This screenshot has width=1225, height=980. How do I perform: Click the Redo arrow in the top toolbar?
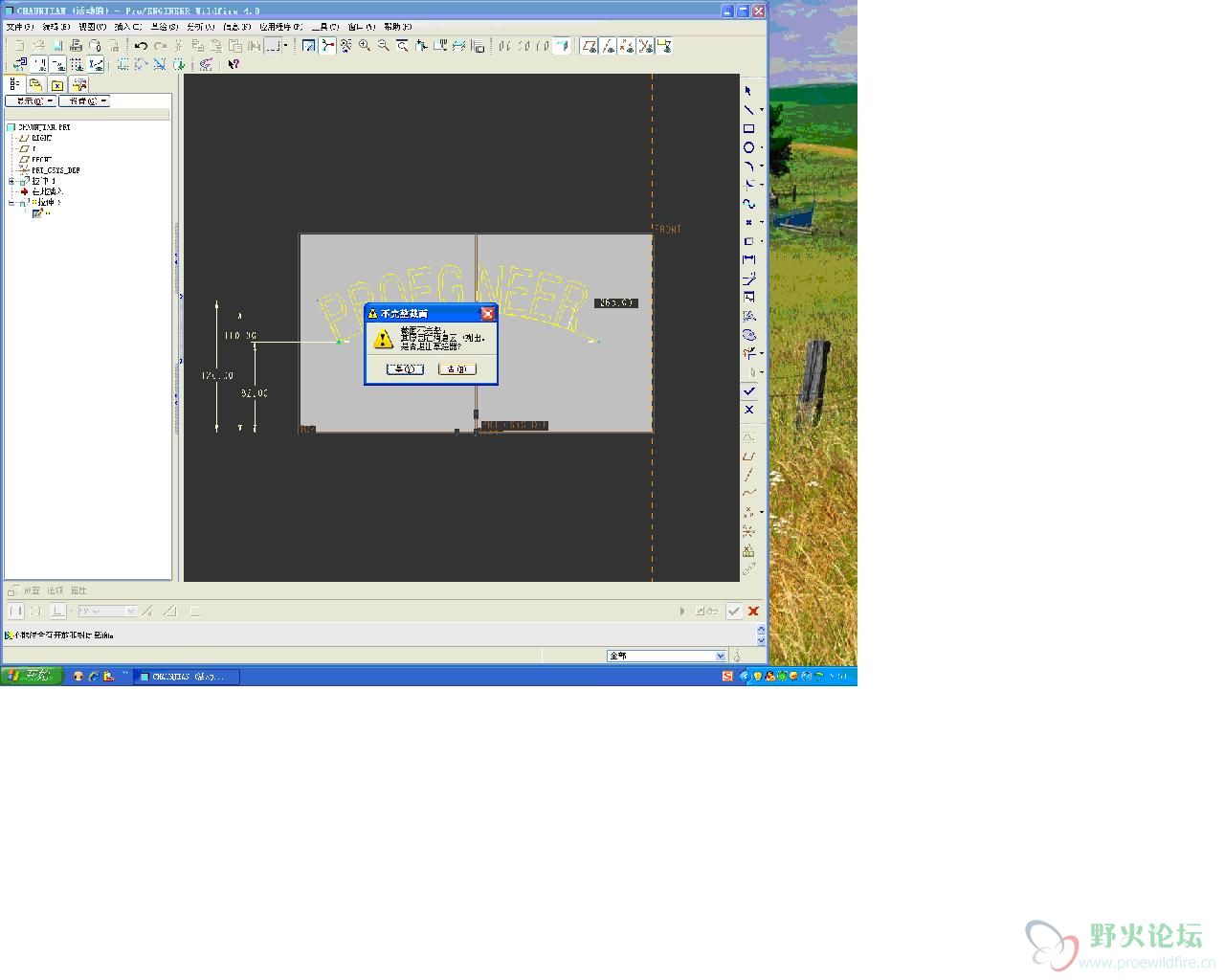(x=160, y=46)
